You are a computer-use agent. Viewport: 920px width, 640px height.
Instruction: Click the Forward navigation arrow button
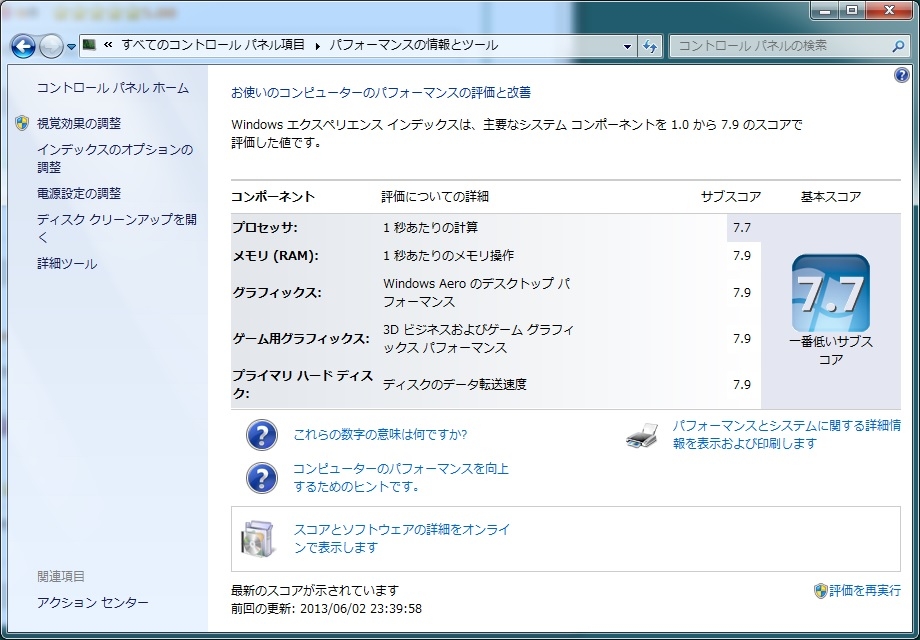click(51, 46)
